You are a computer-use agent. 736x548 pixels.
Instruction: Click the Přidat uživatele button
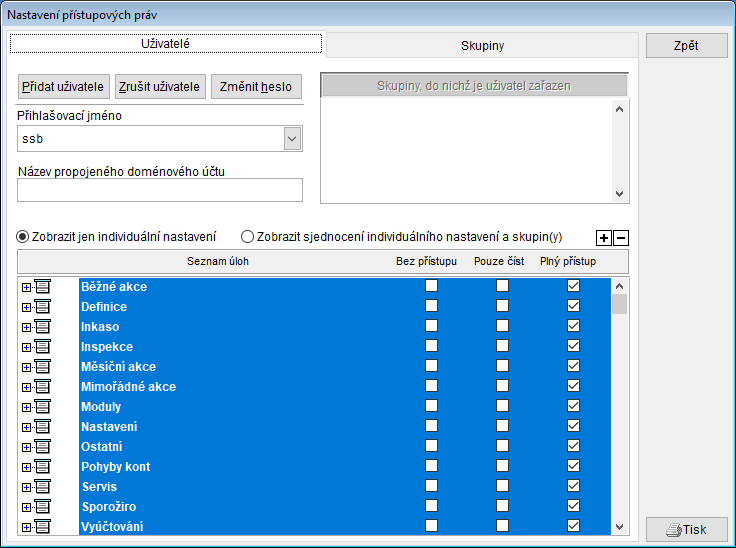pos(63,87)
